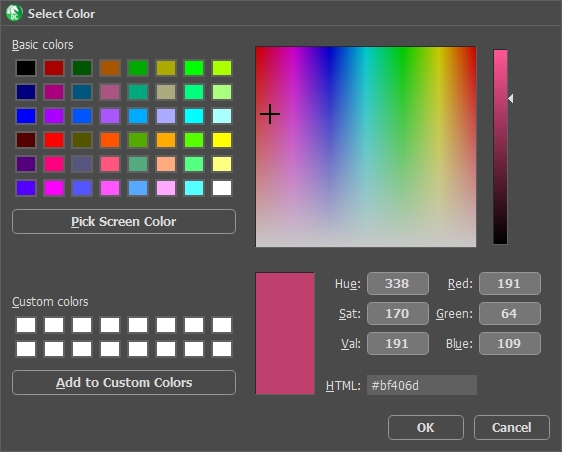Choose the white basic color swatch
Image resolution: width=562 pixels, height=452 pixels.
[x=222, y=188]
